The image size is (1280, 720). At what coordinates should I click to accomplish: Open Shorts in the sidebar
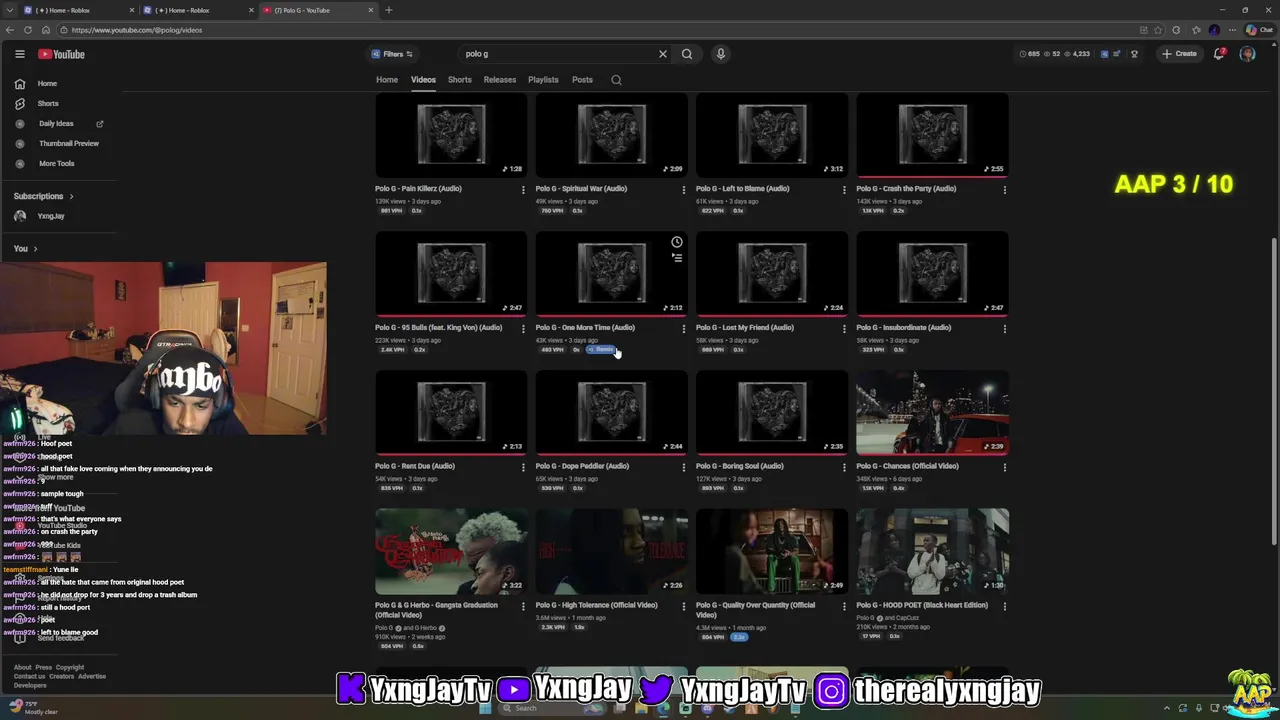60,104
